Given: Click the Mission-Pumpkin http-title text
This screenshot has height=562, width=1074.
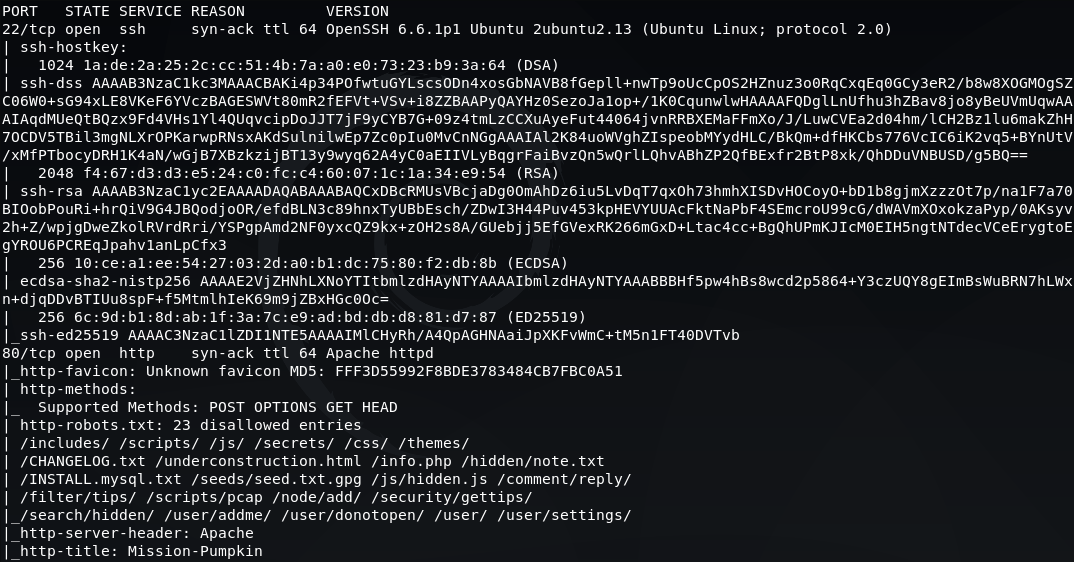Looking at the screenshot, I should coord(195,550).
